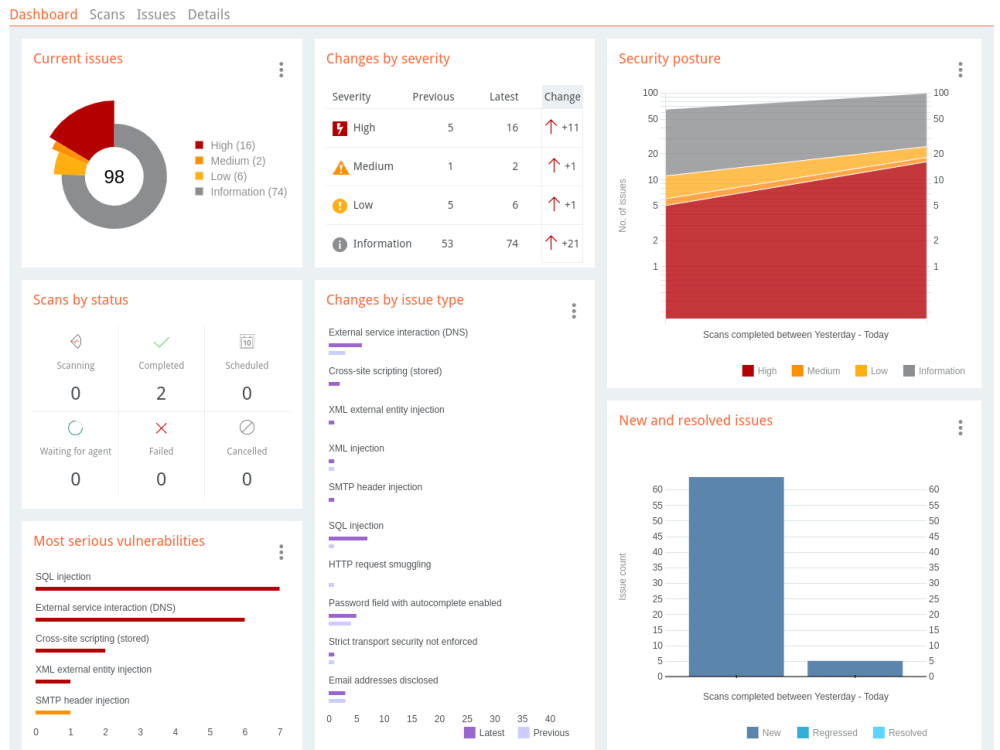Toggle New series in resolved issues legend
This screenshot has width=1000, height=750.
tap(764, 733)
